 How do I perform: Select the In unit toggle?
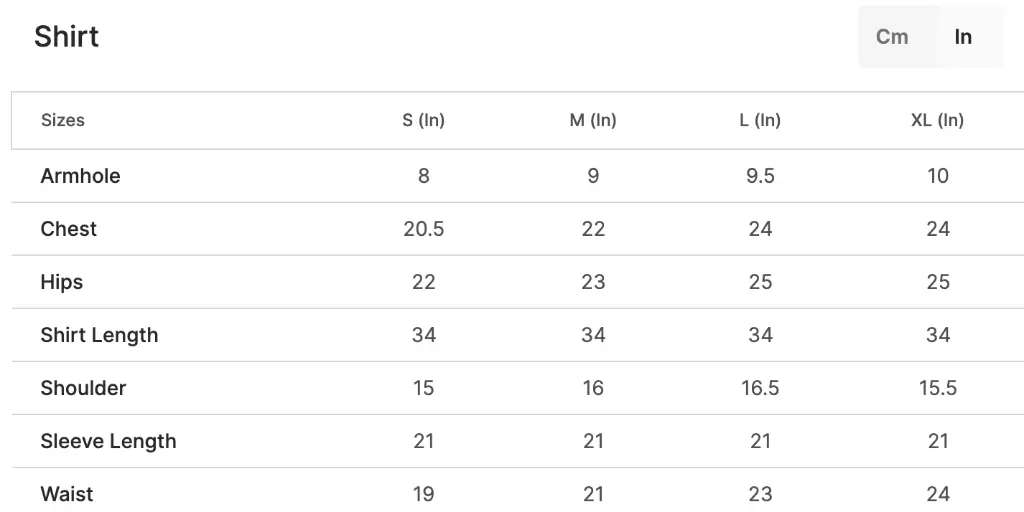tap(963, 37)
